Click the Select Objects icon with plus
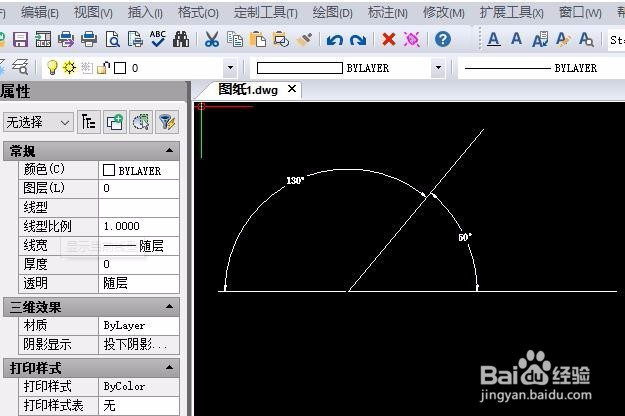Image resolution: width=625 pixels, height=416 pixels. pos(115,122)
